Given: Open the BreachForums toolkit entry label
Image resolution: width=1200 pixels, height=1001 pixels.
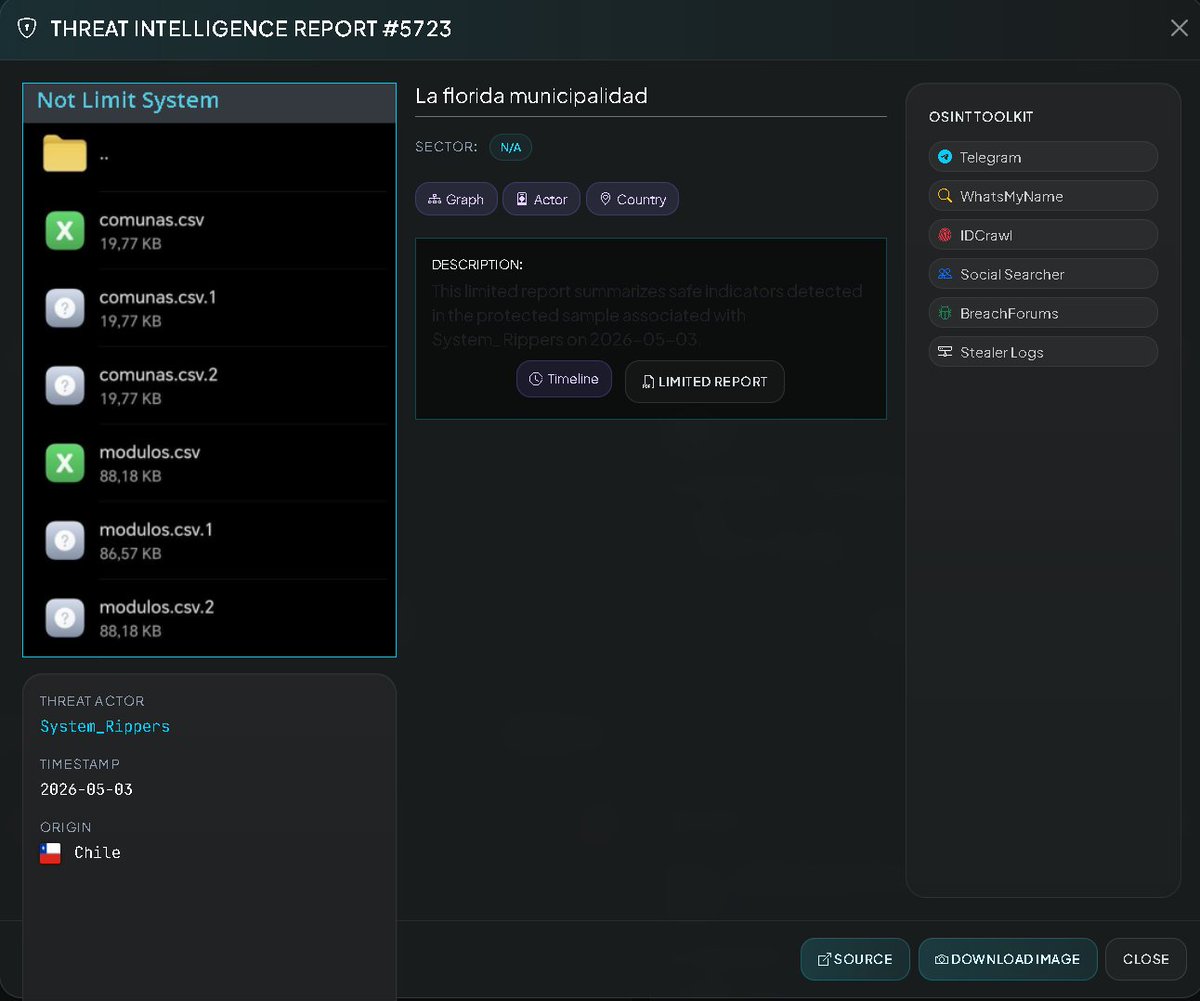Looking at the screenshot, I should pos(1009,313).
